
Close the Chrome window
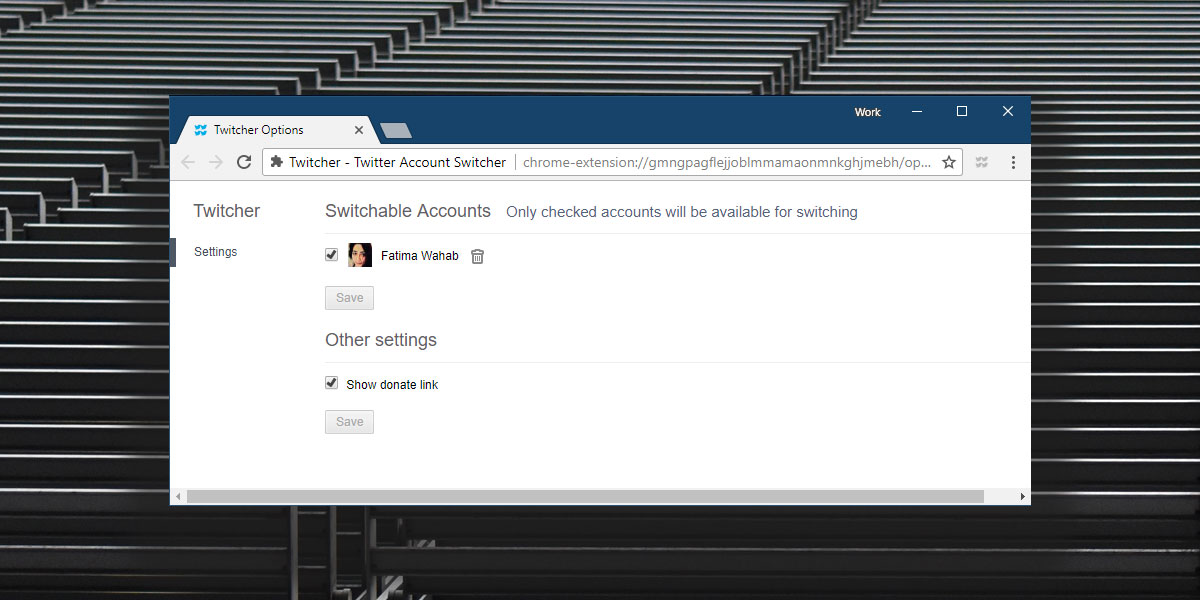tap(1008, 112)
